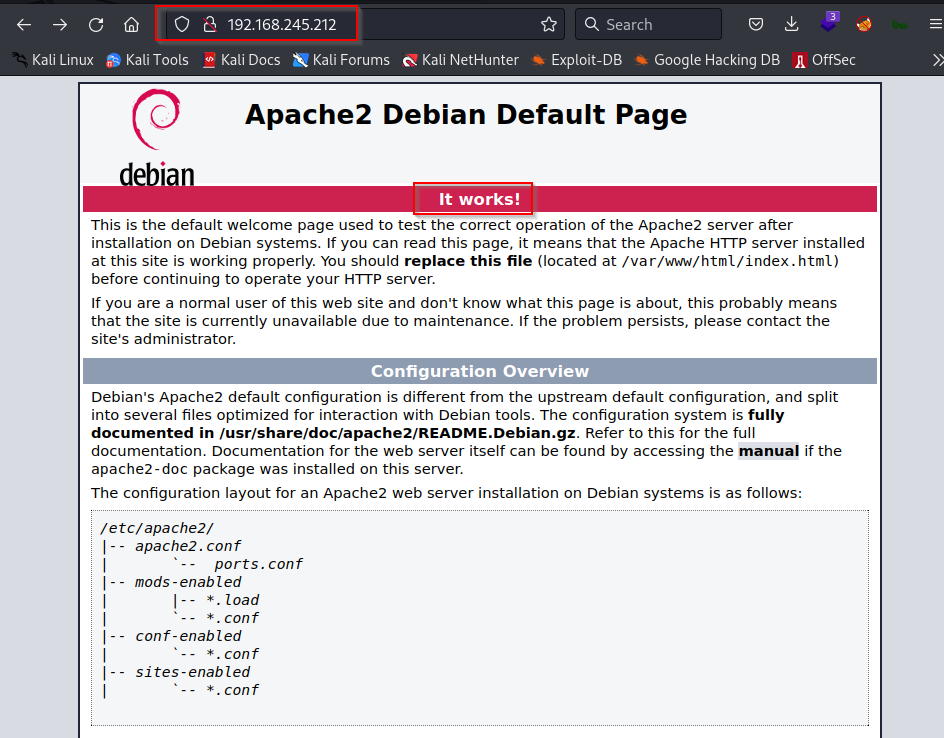Reload the current page
This screenshot has width=944, height=738.
click(96, 25)
